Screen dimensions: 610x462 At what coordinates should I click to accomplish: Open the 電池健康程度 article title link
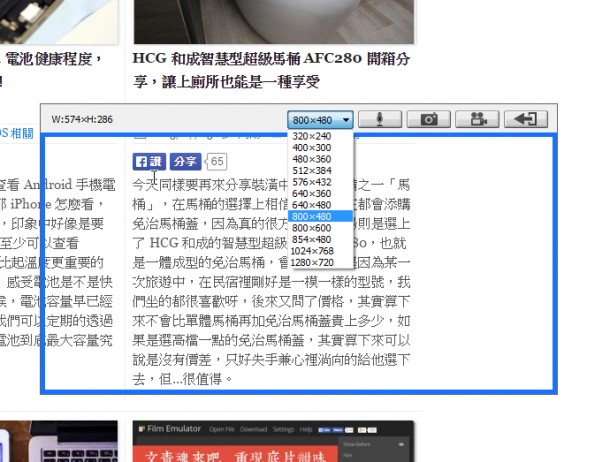[52, 70]
